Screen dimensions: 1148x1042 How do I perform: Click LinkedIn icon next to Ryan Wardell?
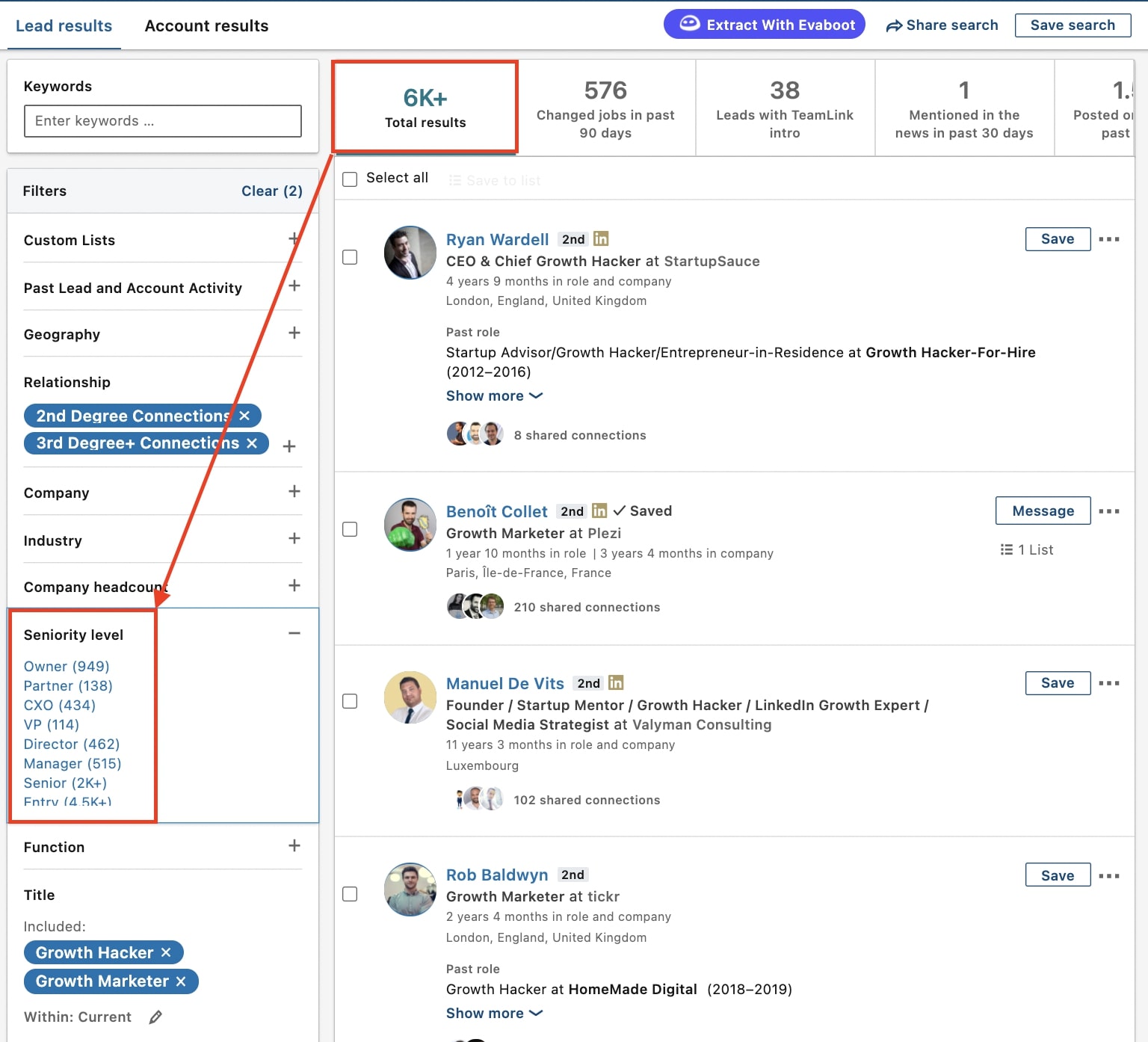pyautogui.click(x=601, y=238)
